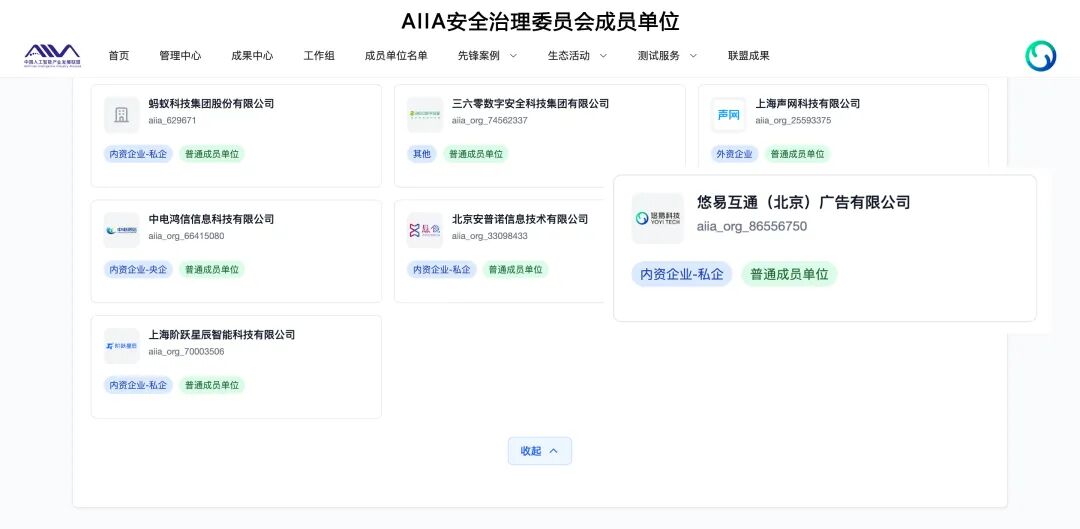1080x529 pixels.
Task: Select ID text aiia_org_70003506
Action: coord(186,352)
